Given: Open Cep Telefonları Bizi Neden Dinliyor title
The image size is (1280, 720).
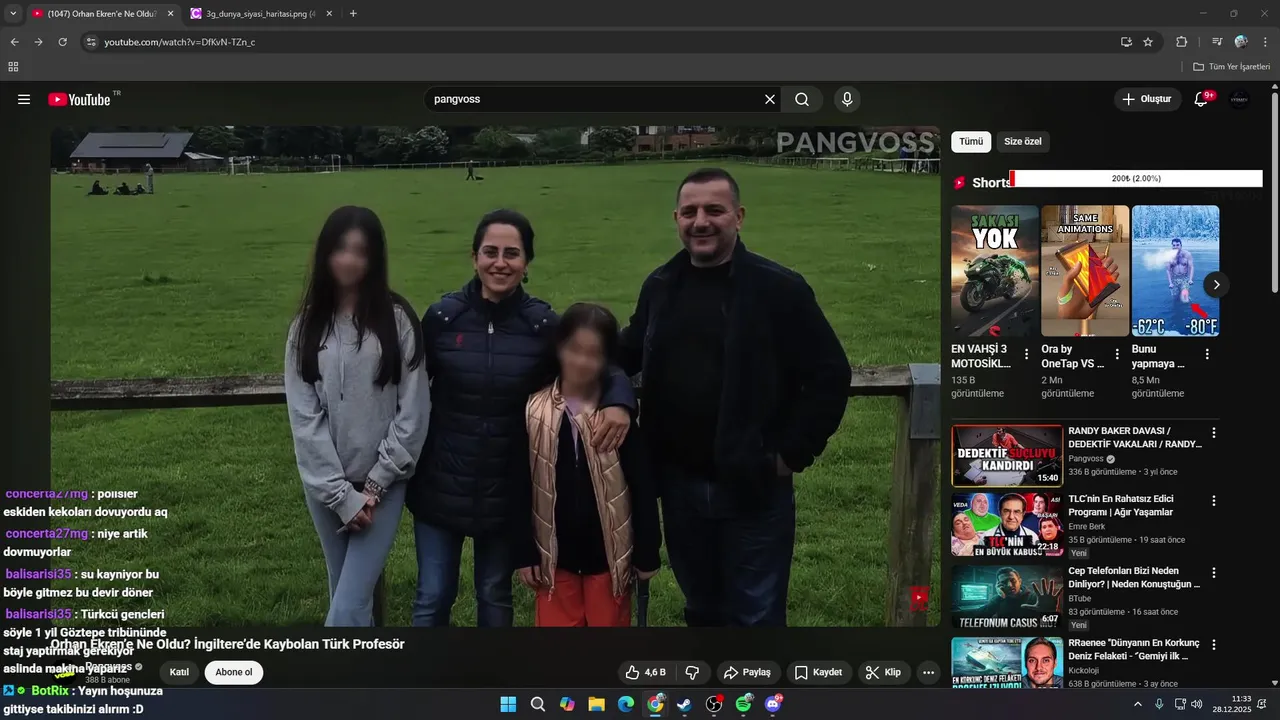Looking at the screenshot, I should coord(1134,577).
